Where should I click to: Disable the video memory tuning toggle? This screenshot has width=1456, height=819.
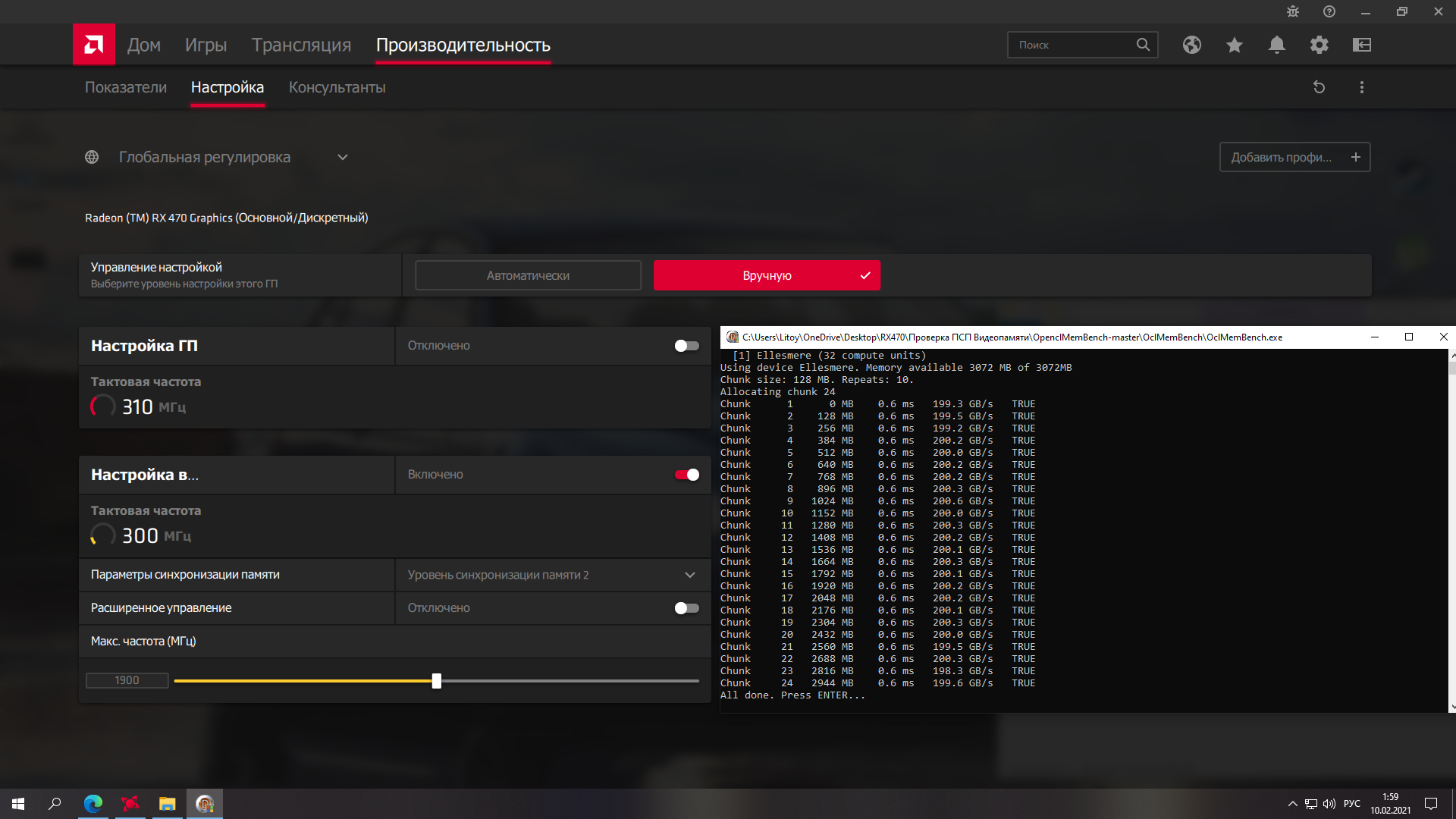(686, 475)
